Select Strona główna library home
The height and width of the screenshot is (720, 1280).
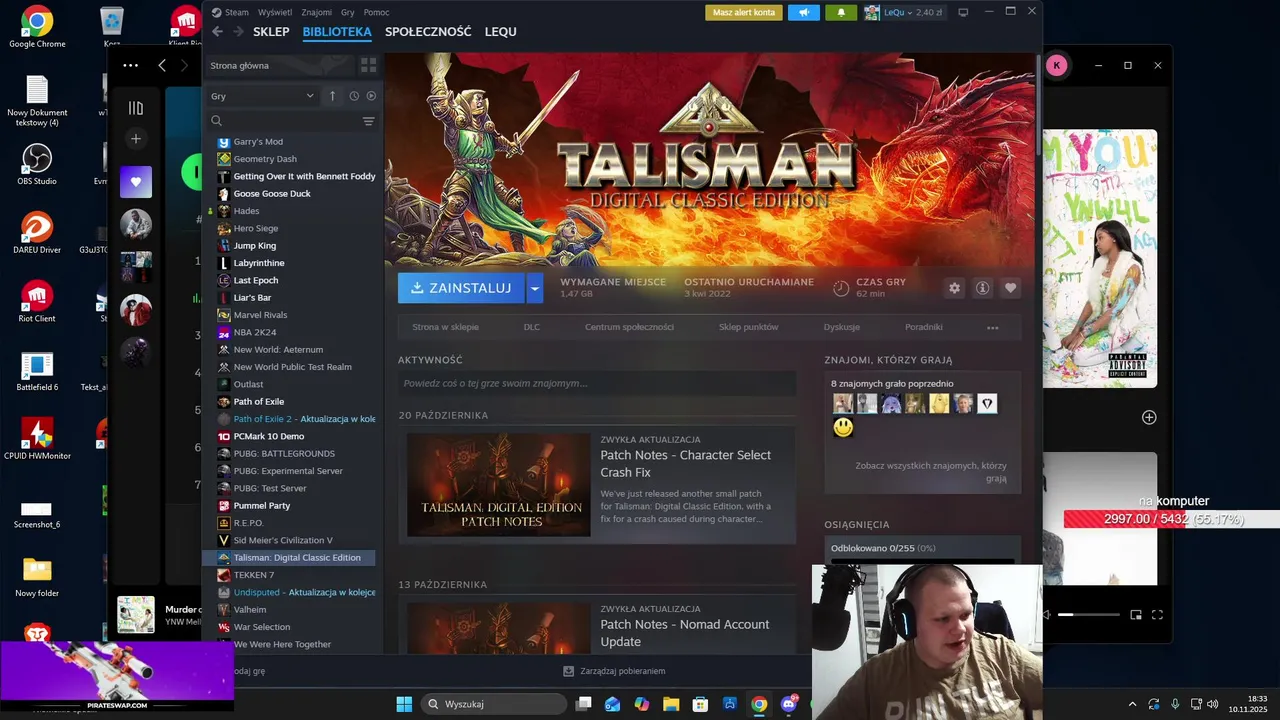coord(280,65)
